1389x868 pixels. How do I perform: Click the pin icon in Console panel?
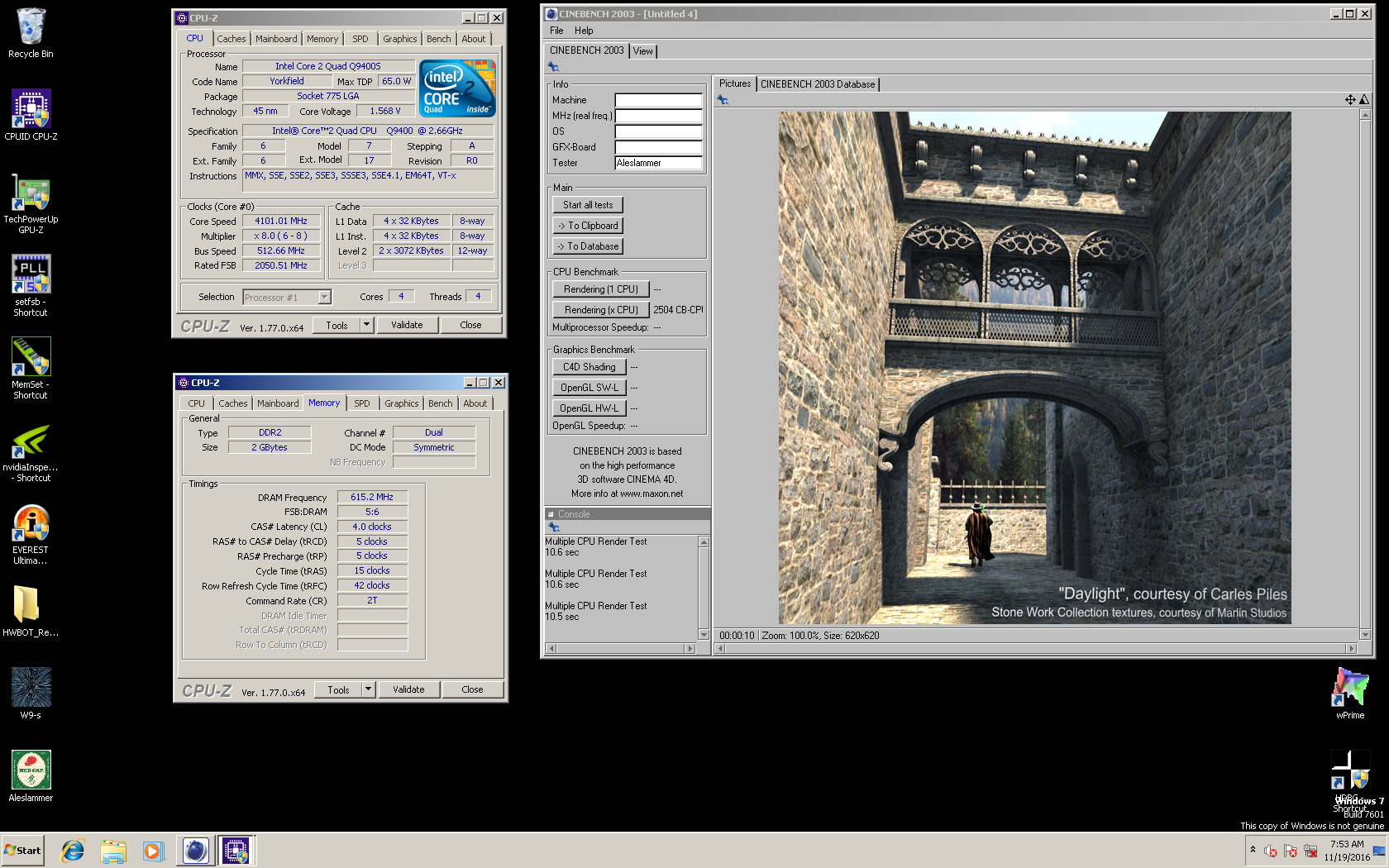tap(554, 527)
